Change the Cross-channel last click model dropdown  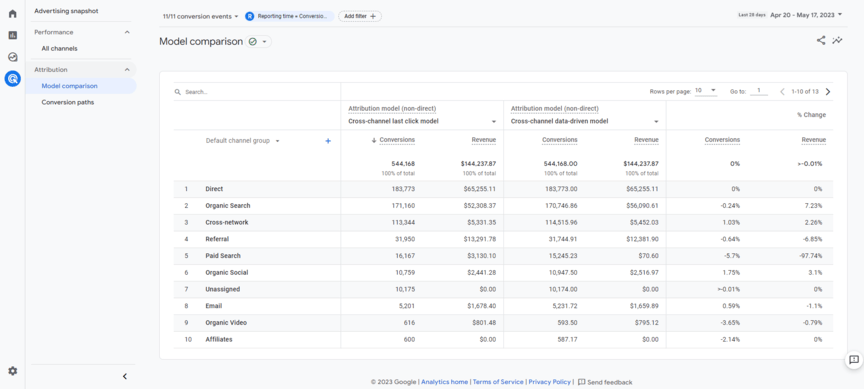pyautogui.click(x=422, y=121)
